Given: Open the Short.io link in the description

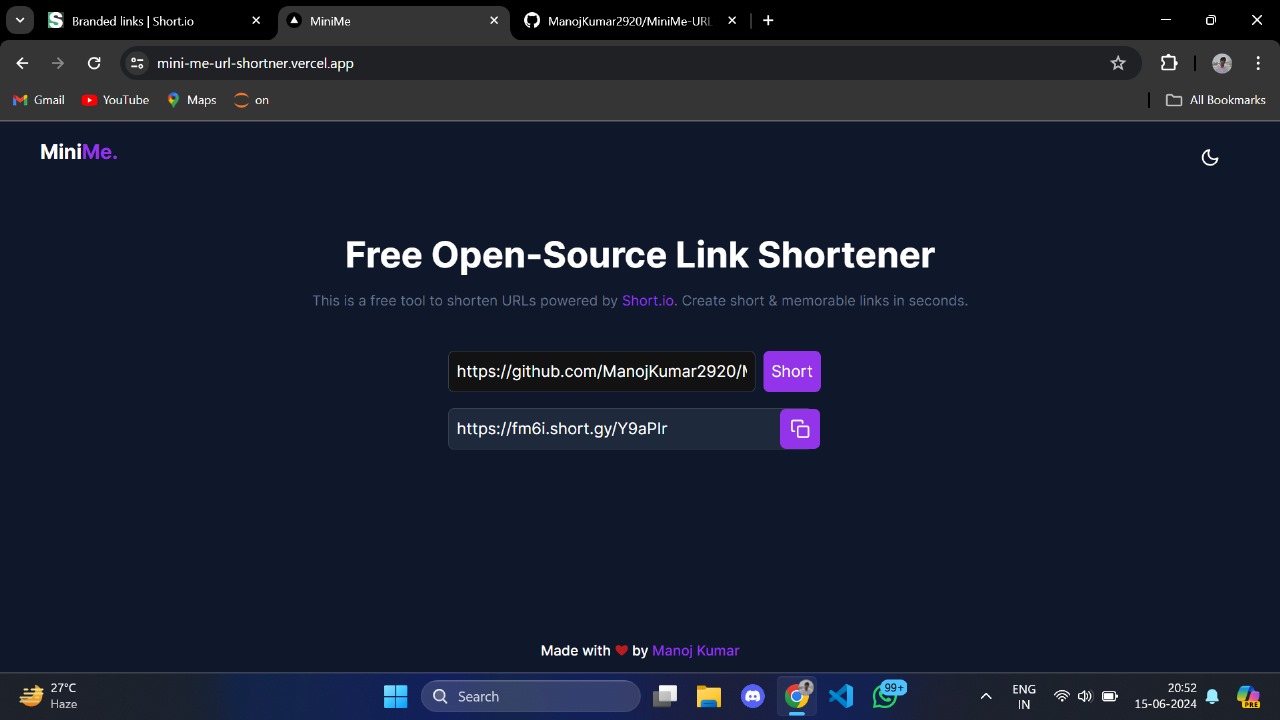Looking at the screenshot, I should click(648, 301).
